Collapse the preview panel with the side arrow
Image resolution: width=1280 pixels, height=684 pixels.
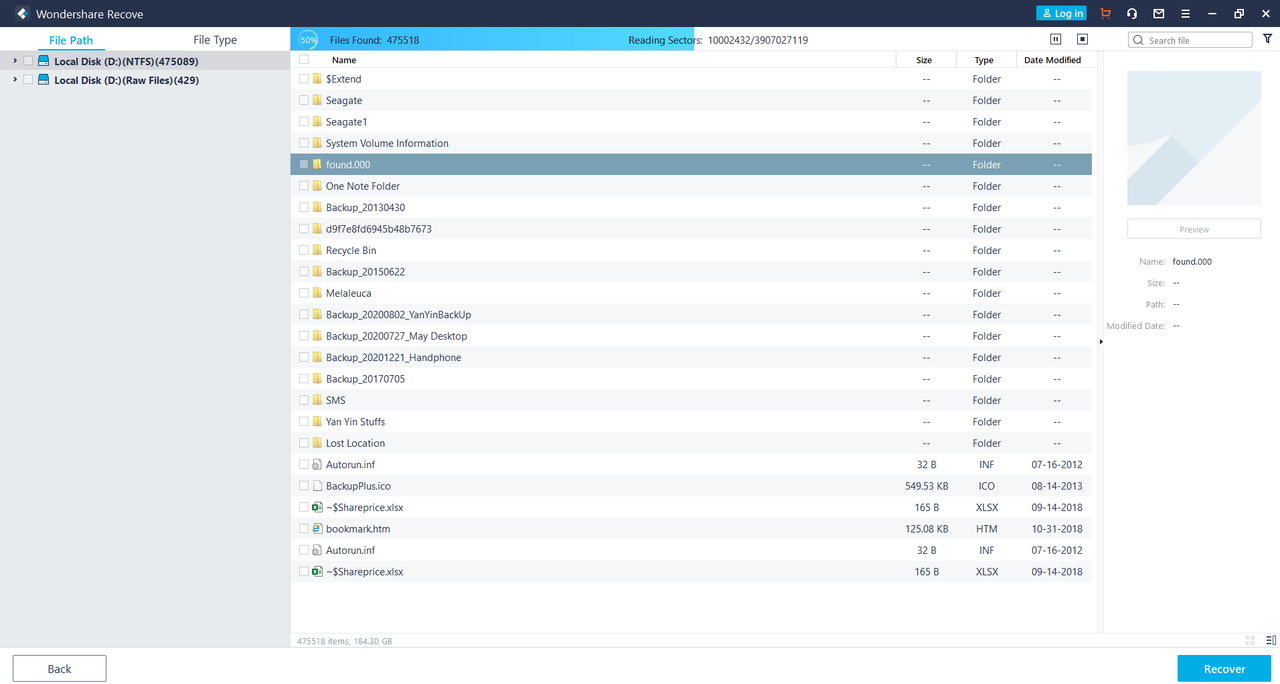1100,341
